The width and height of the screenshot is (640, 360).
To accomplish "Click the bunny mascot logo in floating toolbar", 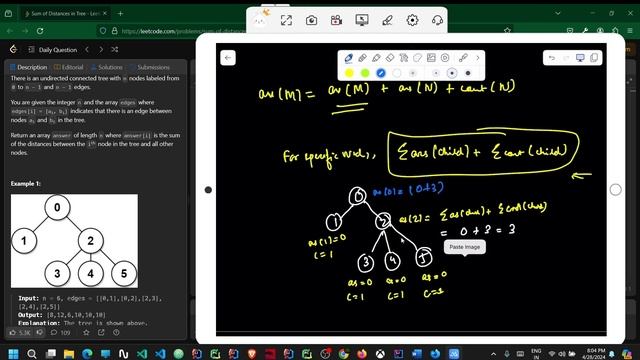I will coord(260,19).
